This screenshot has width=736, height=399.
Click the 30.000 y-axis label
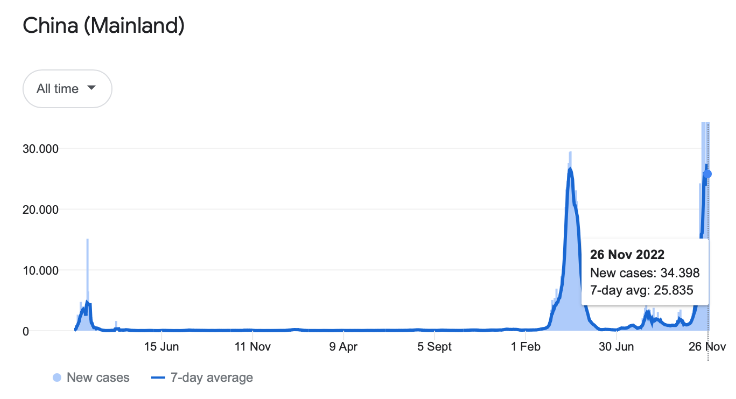click(40, 149)
